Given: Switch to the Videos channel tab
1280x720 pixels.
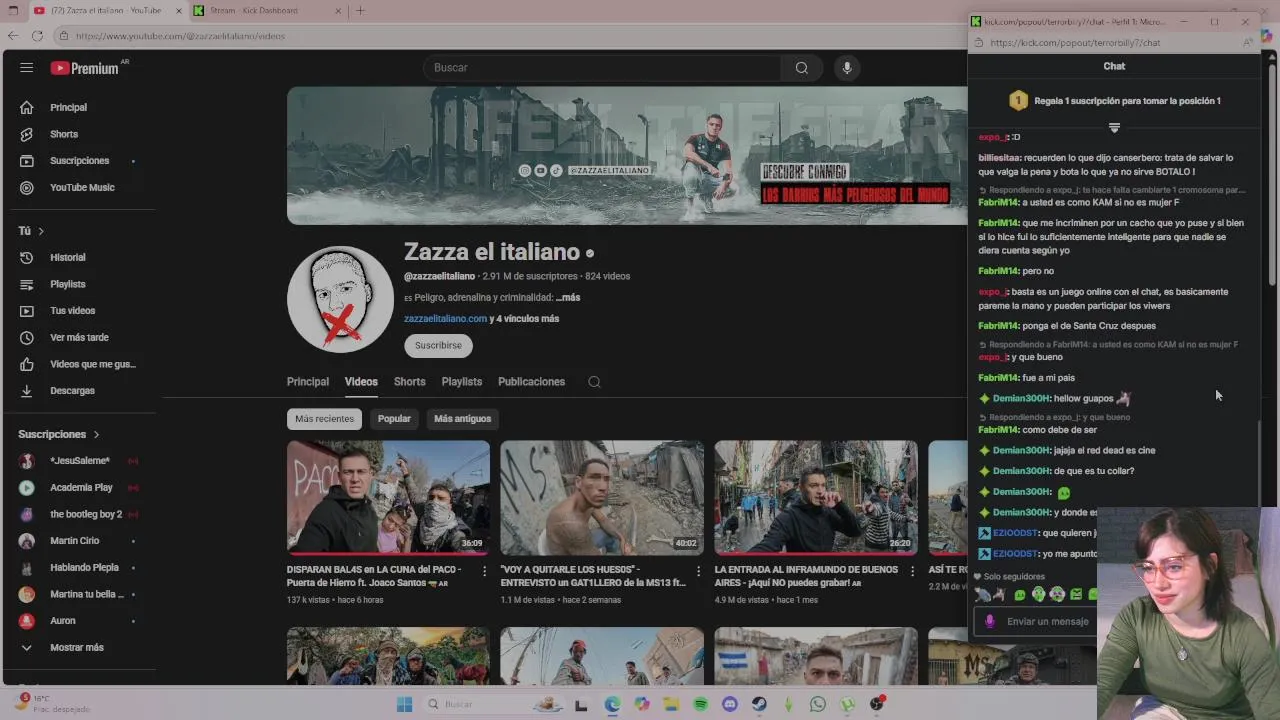Looking at the screenshot, I should (361, 382).
